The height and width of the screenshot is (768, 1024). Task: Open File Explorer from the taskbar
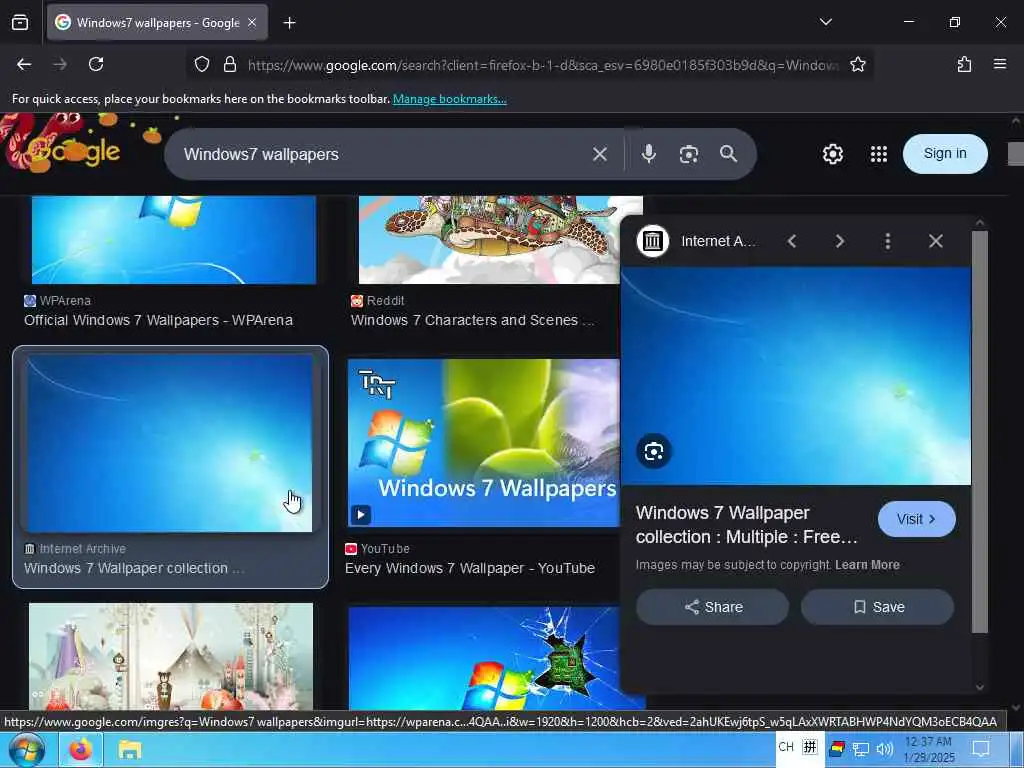pos(129,750)
